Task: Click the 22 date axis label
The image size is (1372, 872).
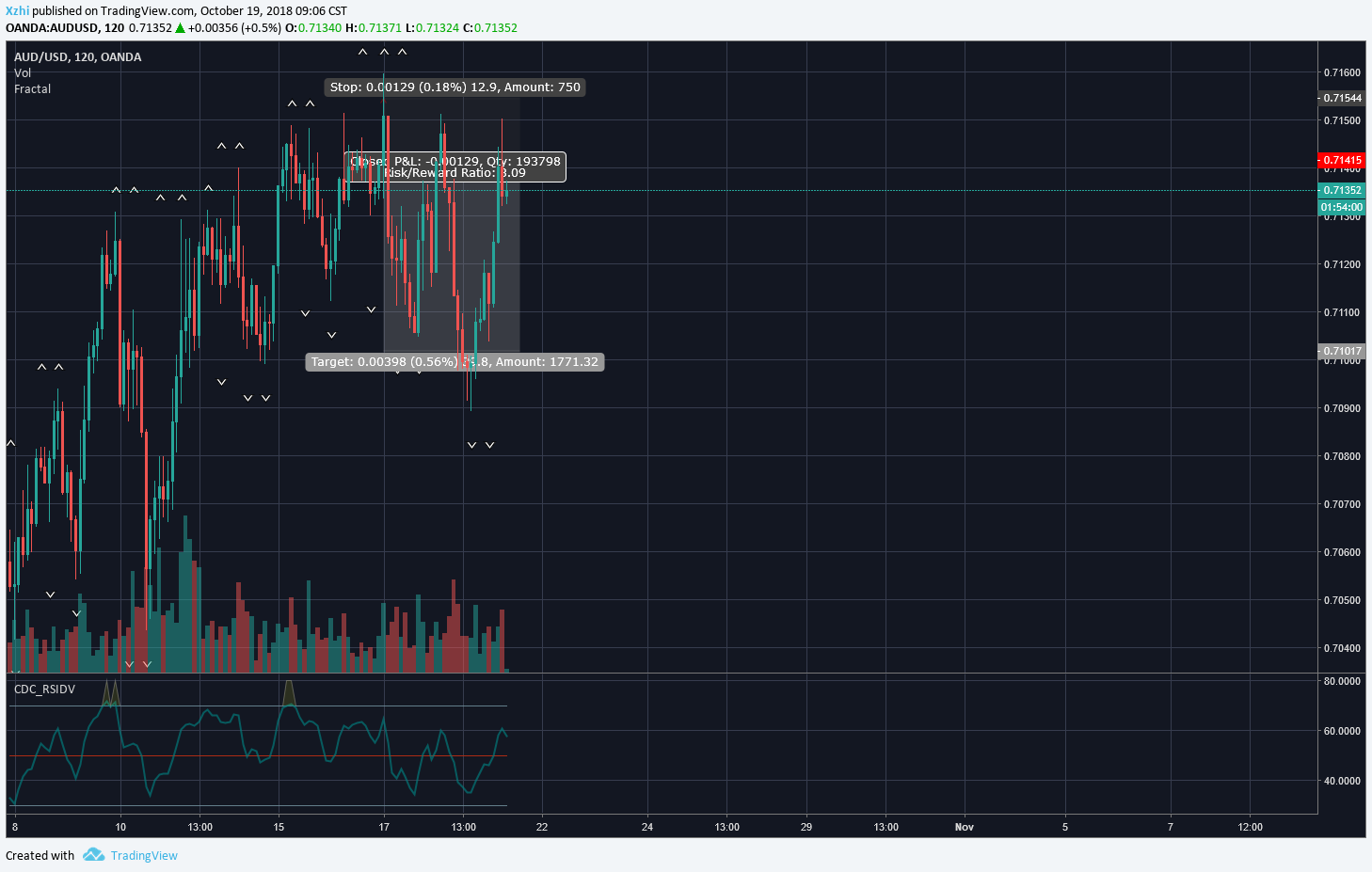Action: pos(542,827)
